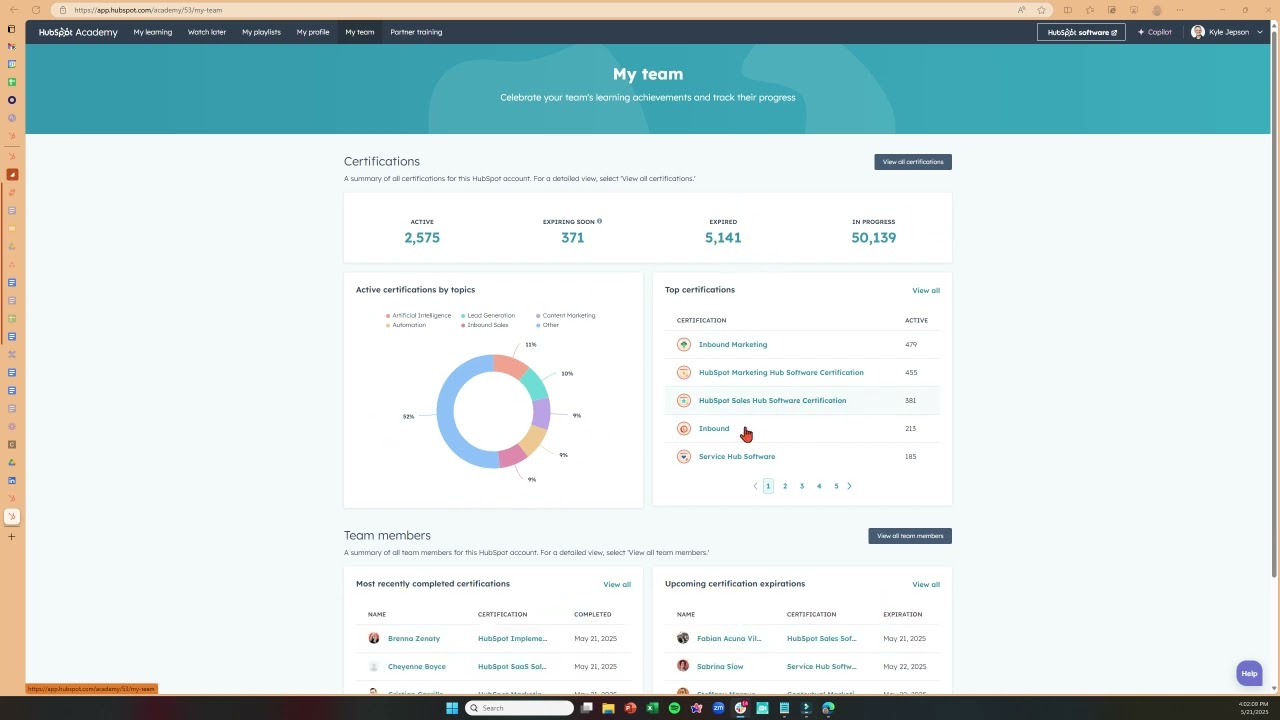The width and height of the screenshot is (1280, 720).
Task: Click the Lead Generation legend dot
Action: 463,316
